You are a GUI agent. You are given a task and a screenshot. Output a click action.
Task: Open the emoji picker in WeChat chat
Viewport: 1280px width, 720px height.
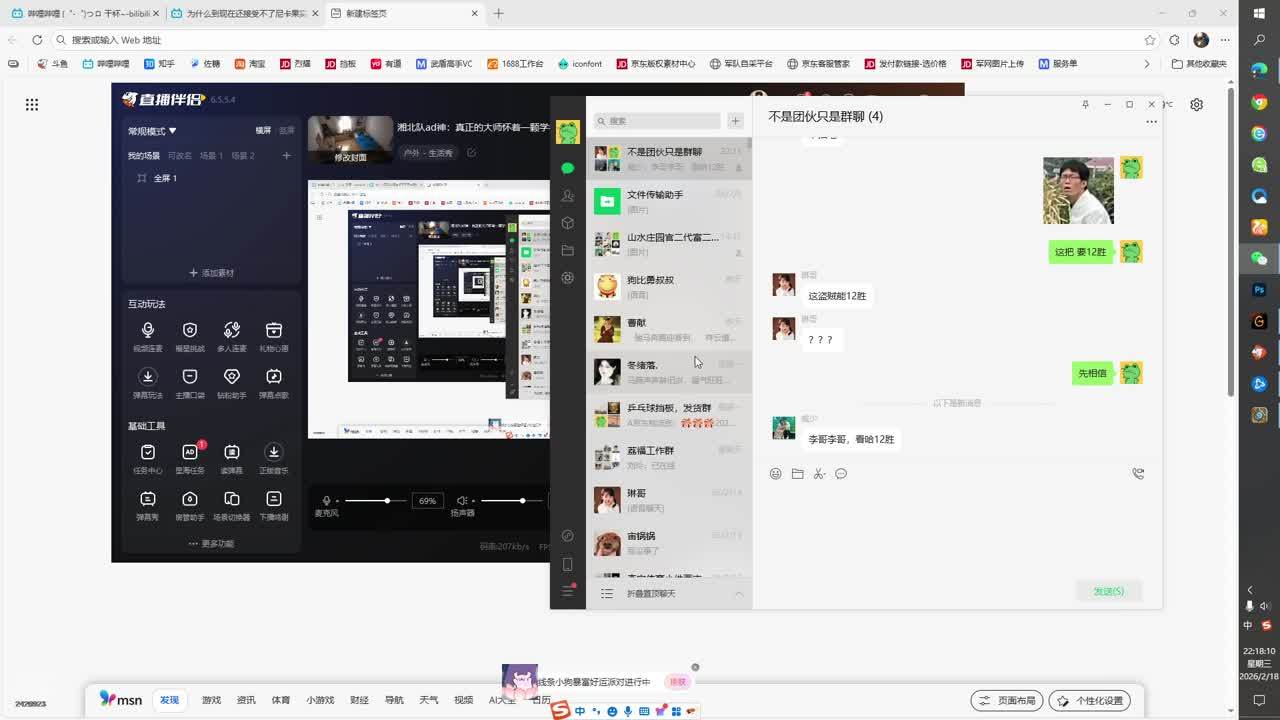click(x=775, y=474)
